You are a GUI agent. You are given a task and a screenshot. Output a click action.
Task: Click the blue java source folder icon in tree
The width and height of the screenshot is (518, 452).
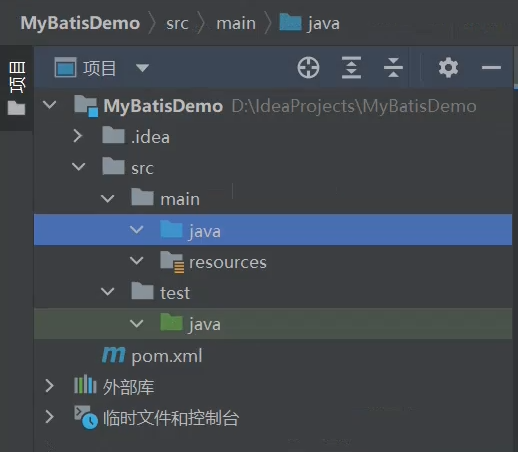(171, 229)
